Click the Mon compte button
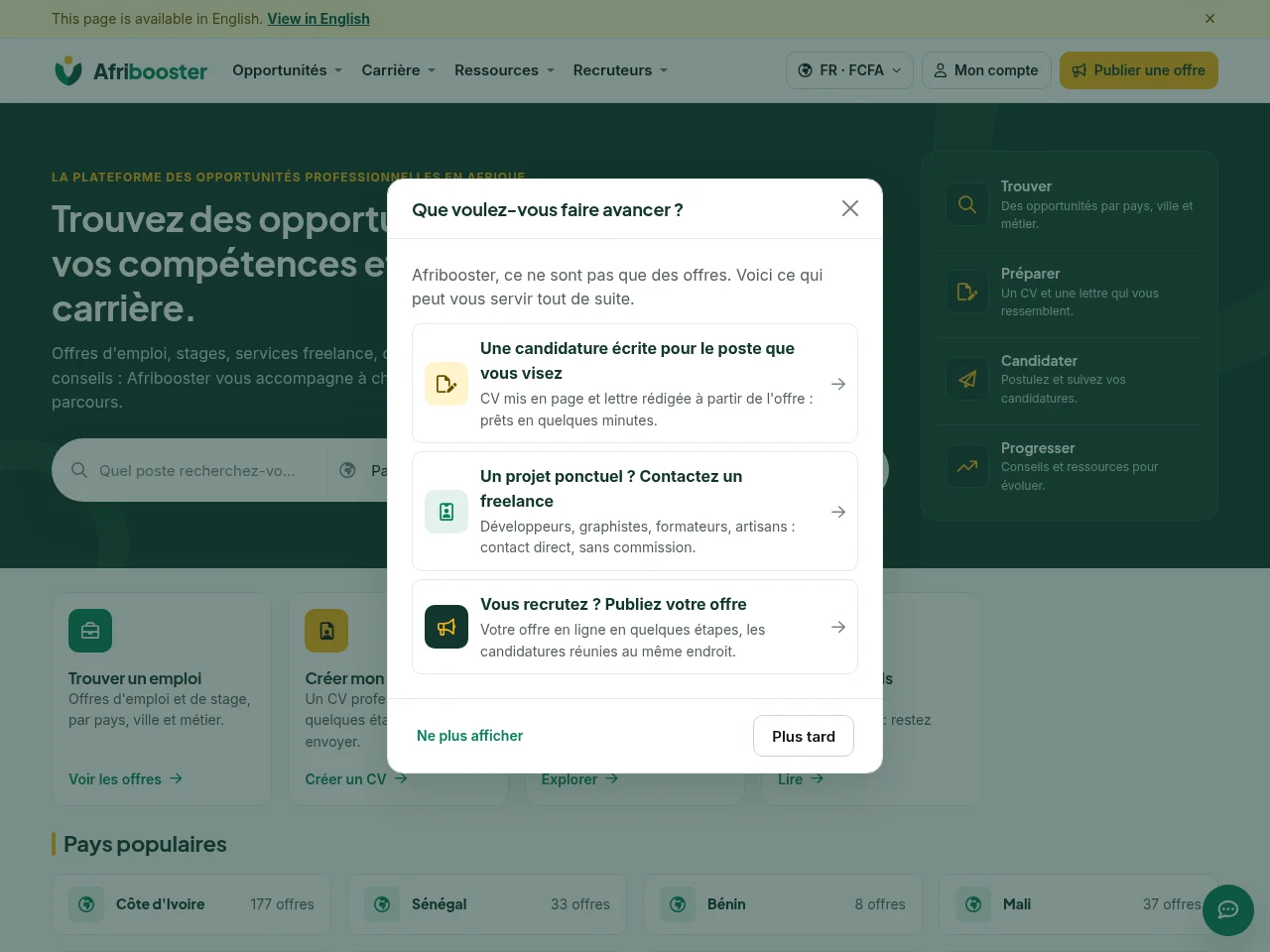The height and width of the screenshot is (952, 1270). 986,70
